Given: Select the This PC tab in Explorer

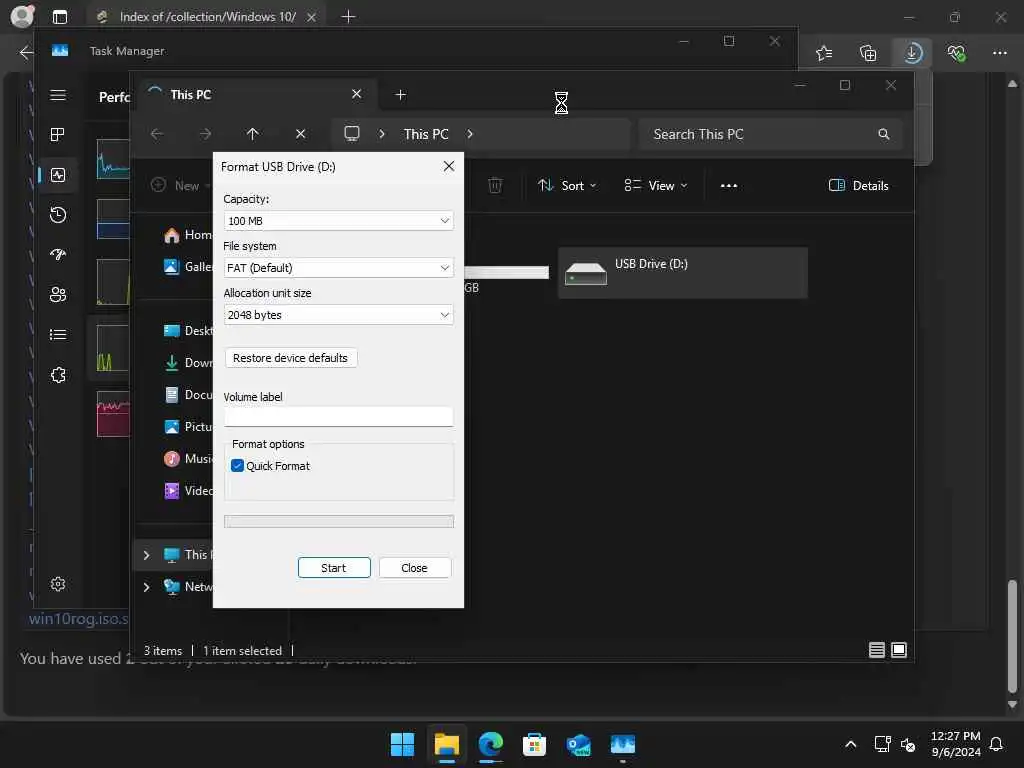Looking at the screenshot, I should coord(255,95).
